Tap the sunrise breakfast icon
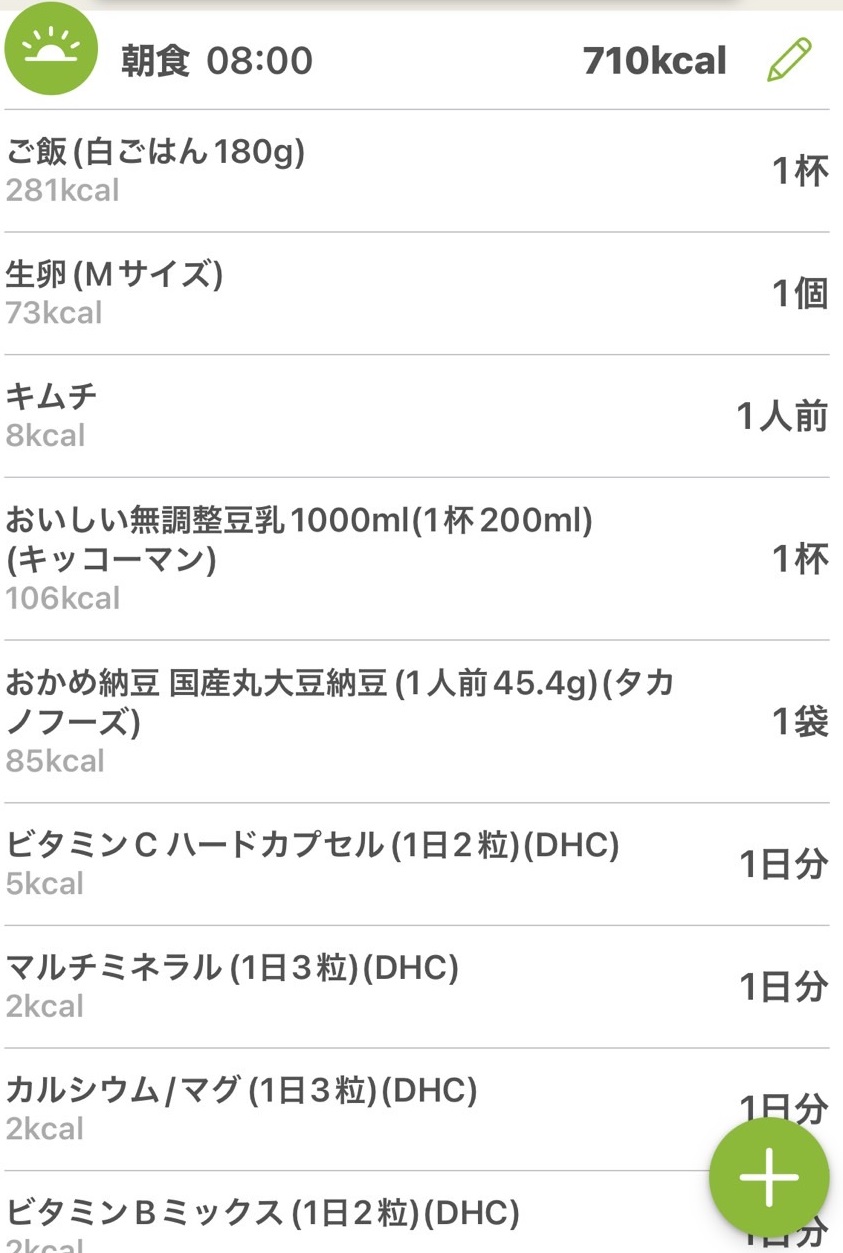This screenshot has height=1253, width=843. tap(51, 49)
